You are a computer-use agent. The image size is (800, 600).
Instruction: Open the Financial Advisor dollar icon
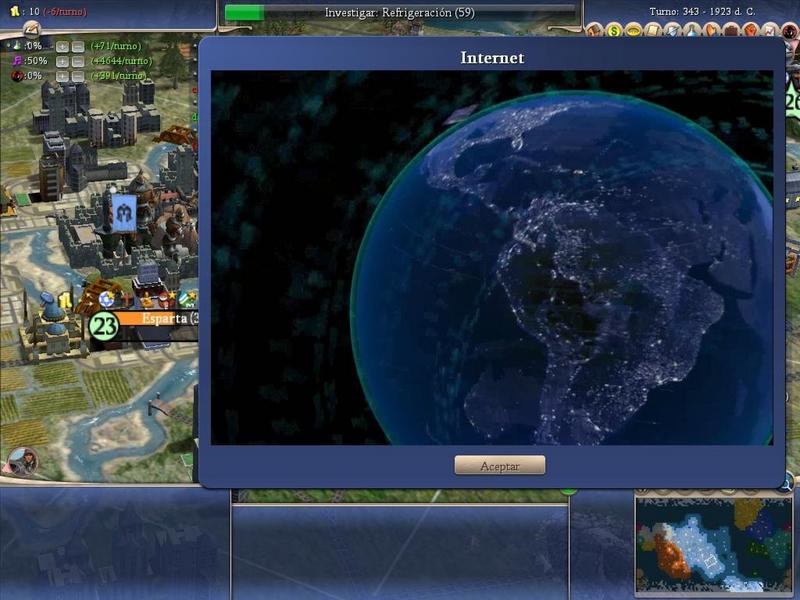614,31
